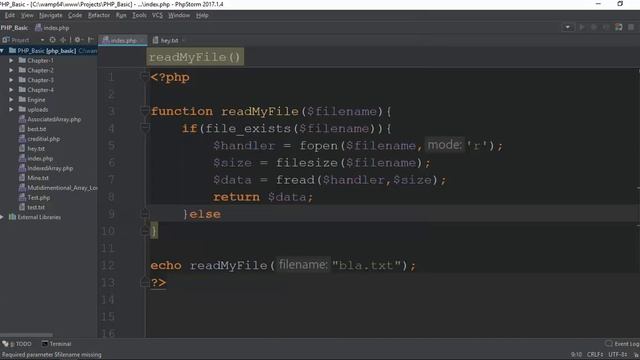Toggle fold marker at the }else line

pyautogui.click(x=144, y=214)
